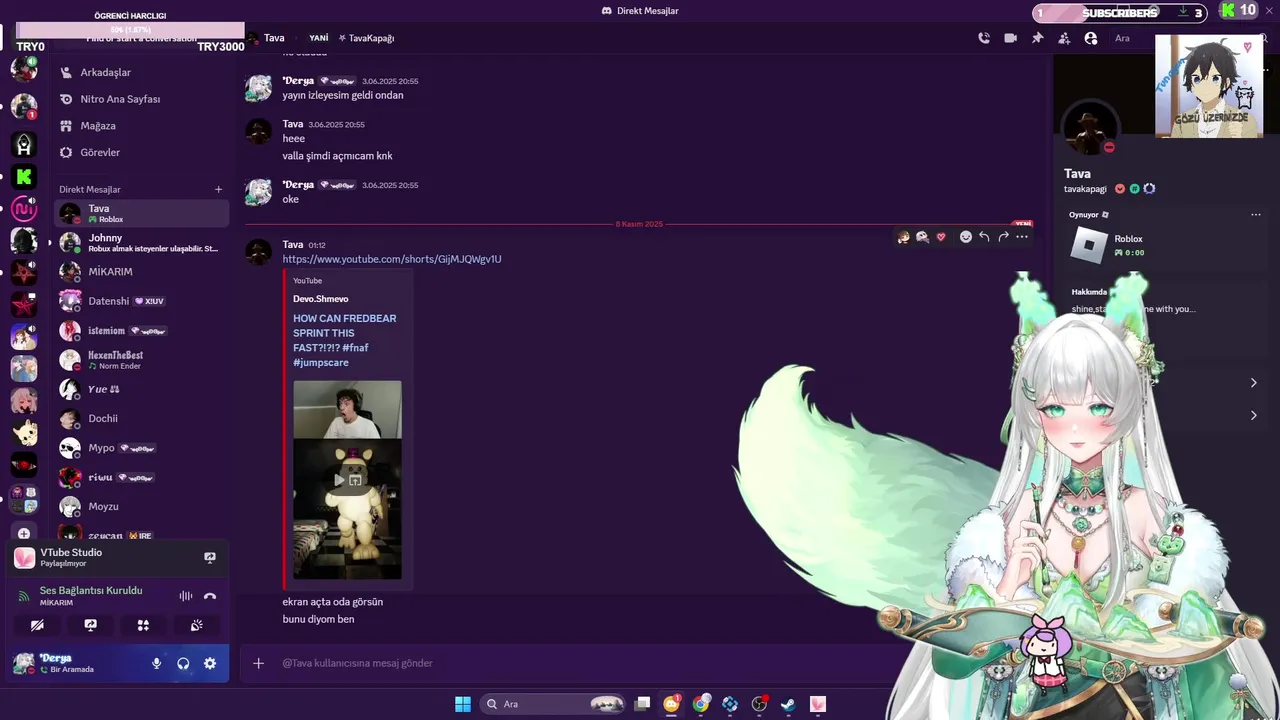Open Arkadaşlar friends page
Image resolution: width=1280 pixels, height=720 pixels.
tap(143, 72)
